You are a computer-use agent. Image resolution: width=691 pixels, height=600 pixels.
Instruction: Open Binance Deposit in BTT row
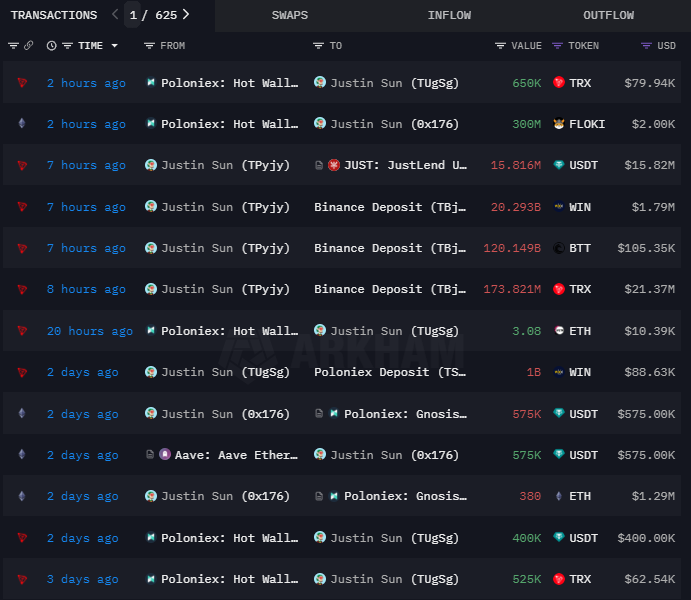[x=390, y=248]
